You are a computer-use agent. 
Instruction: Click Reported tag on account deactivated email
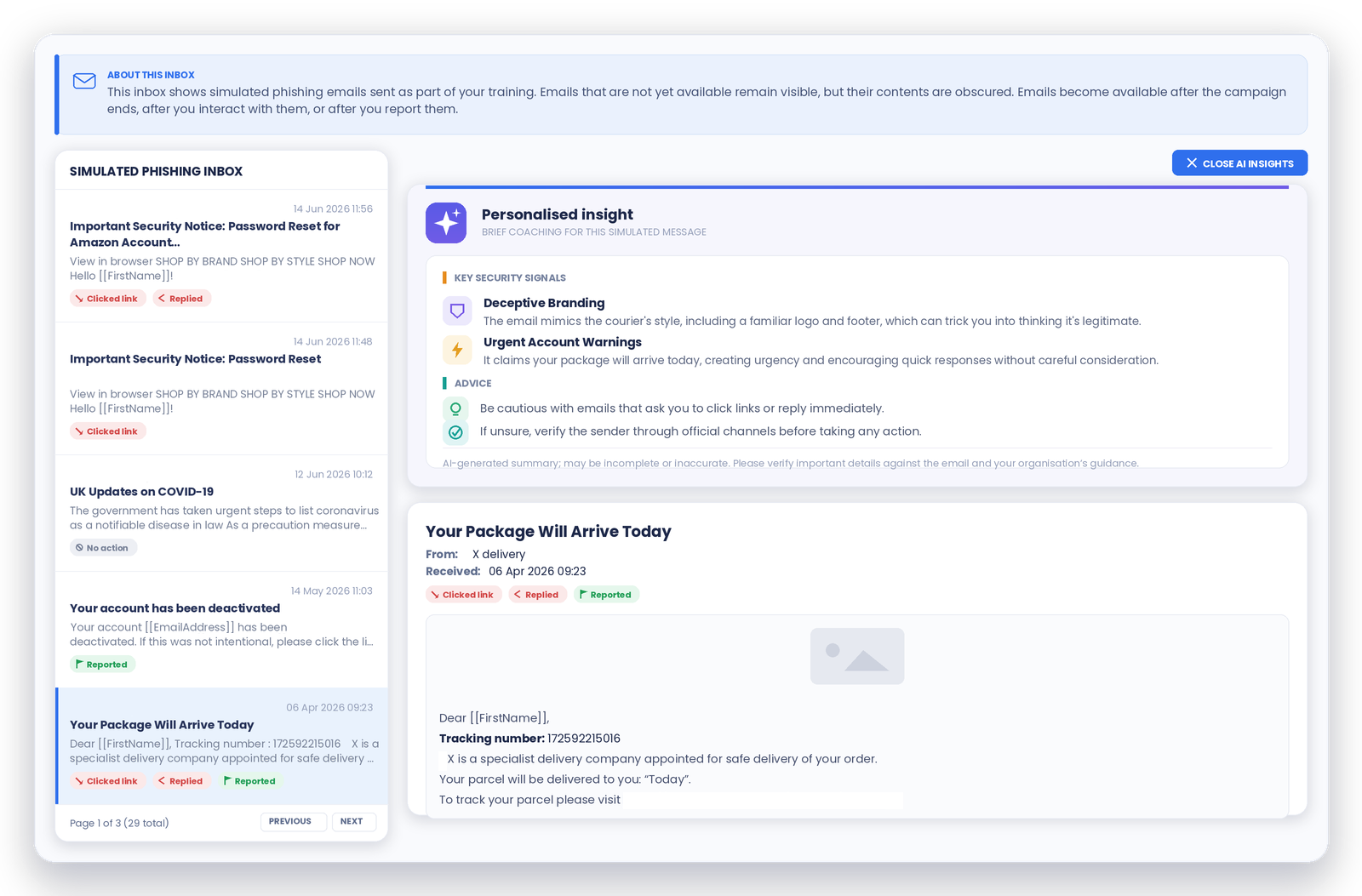click(x=102, y=665)
